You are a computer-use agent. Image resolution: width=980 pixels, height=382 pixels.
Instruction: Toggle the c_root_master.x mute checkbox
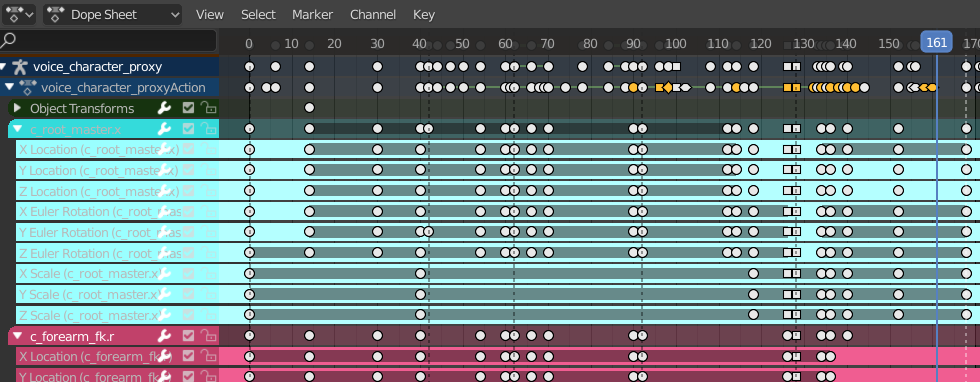point(188,129)
